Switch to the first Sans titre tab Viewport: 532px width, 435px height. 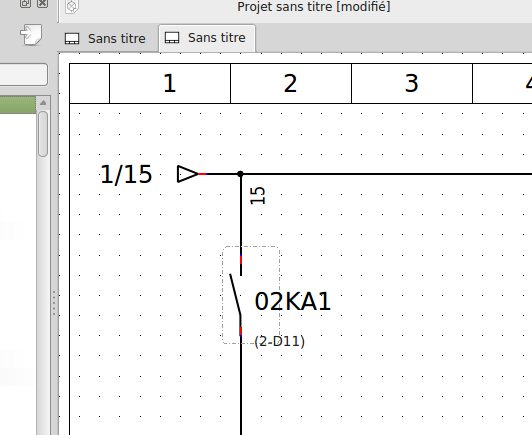(x=105, y=38)
